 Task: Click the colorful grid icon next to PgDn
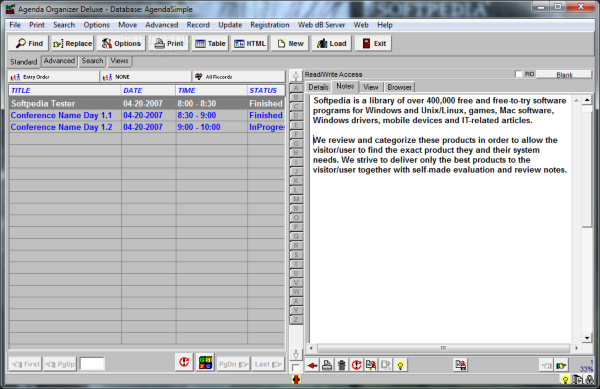coord(205,362)
